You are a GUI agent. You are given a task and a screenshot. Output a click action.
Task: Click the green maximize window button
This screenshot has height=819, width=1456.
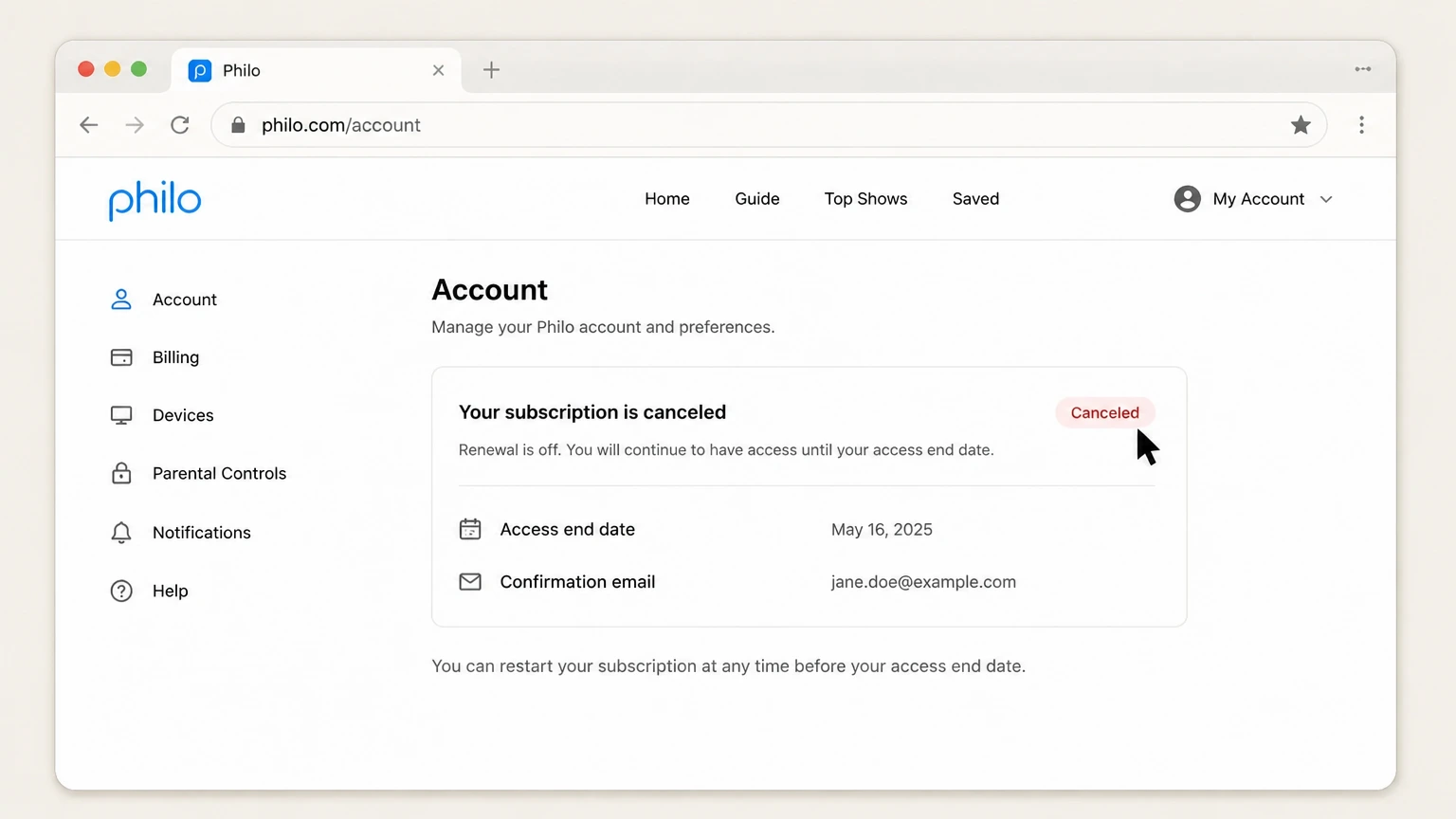[138, 69]
